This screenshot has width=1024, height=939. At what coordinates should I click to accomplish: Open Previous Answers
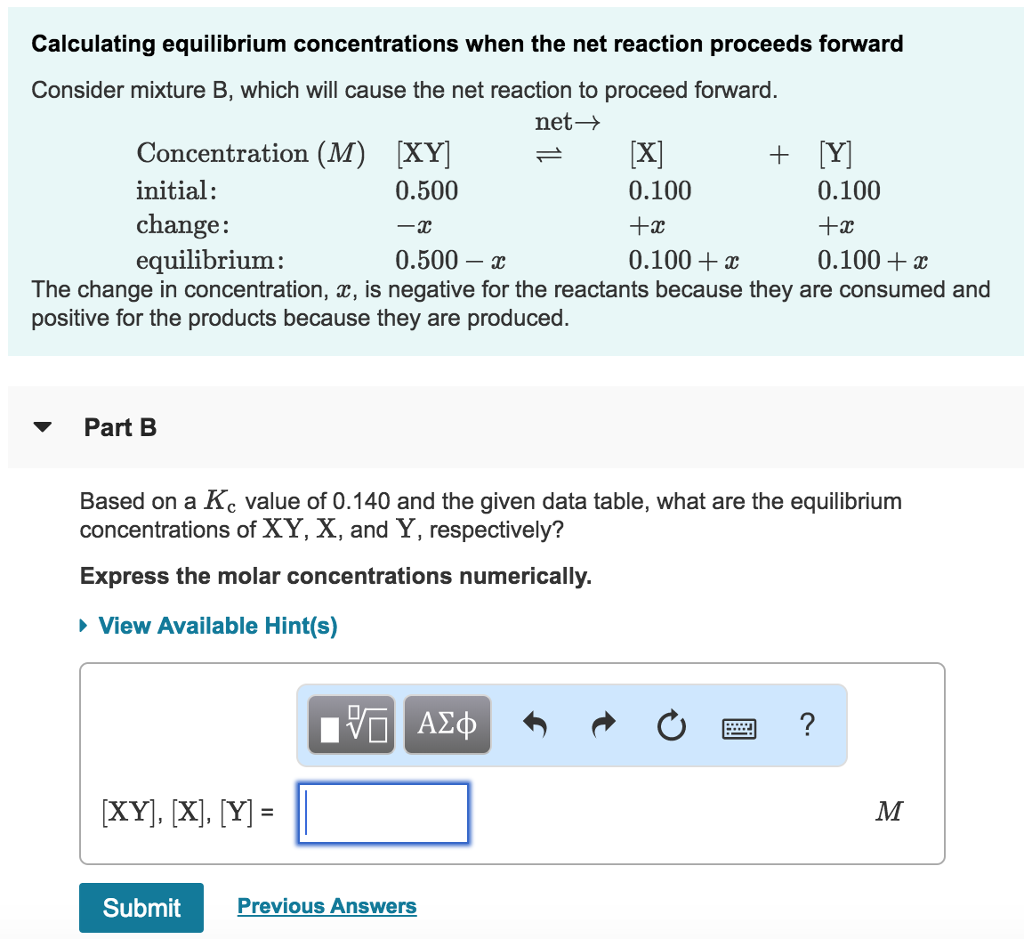click(x=326, y=906)
